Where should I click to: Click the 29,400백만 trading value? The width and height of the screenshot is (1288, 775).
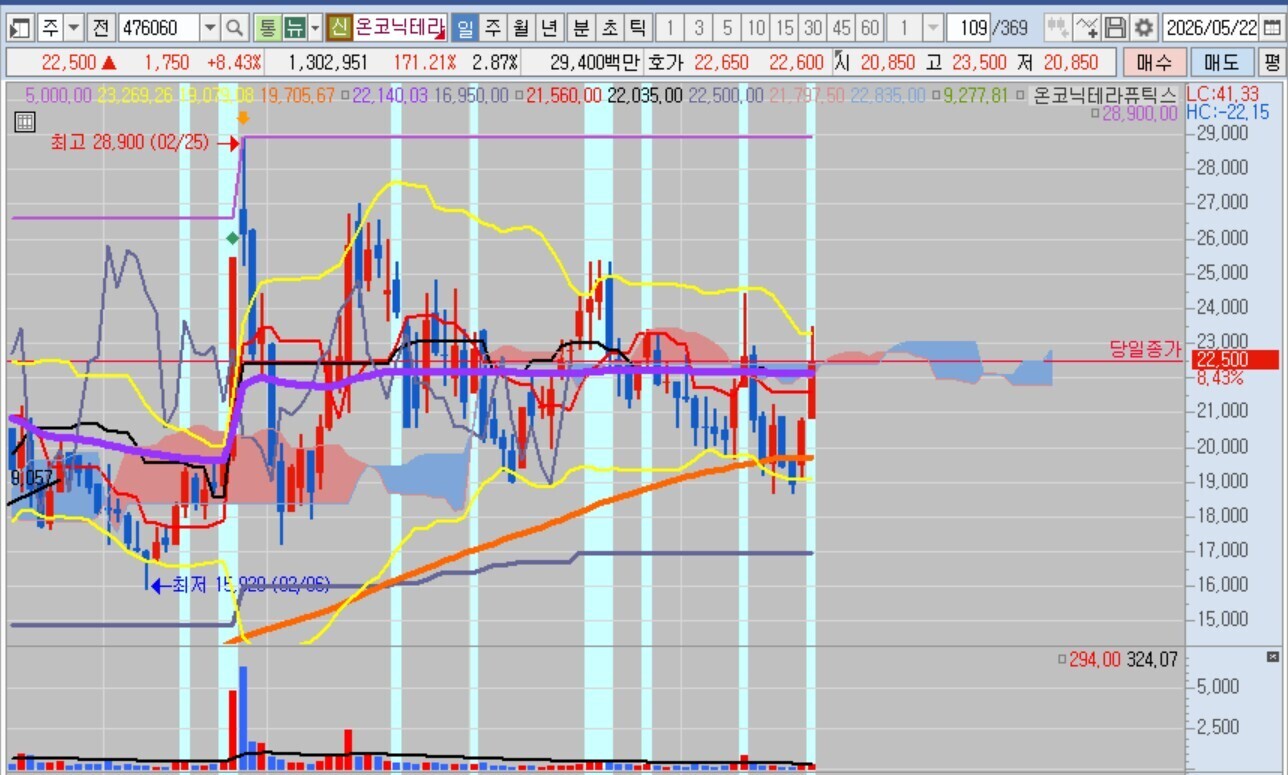(x=594, y=62)
